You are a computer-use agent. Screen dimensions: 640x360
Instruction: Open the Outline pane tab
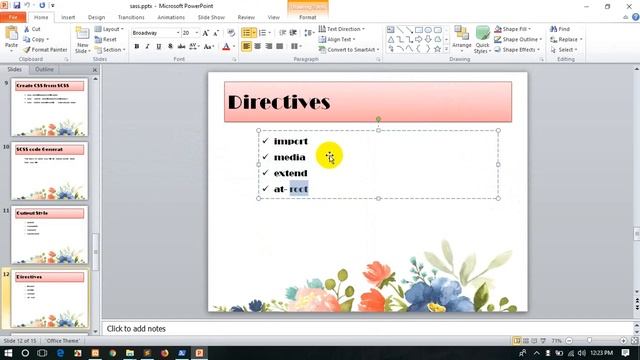pos(44,69)
